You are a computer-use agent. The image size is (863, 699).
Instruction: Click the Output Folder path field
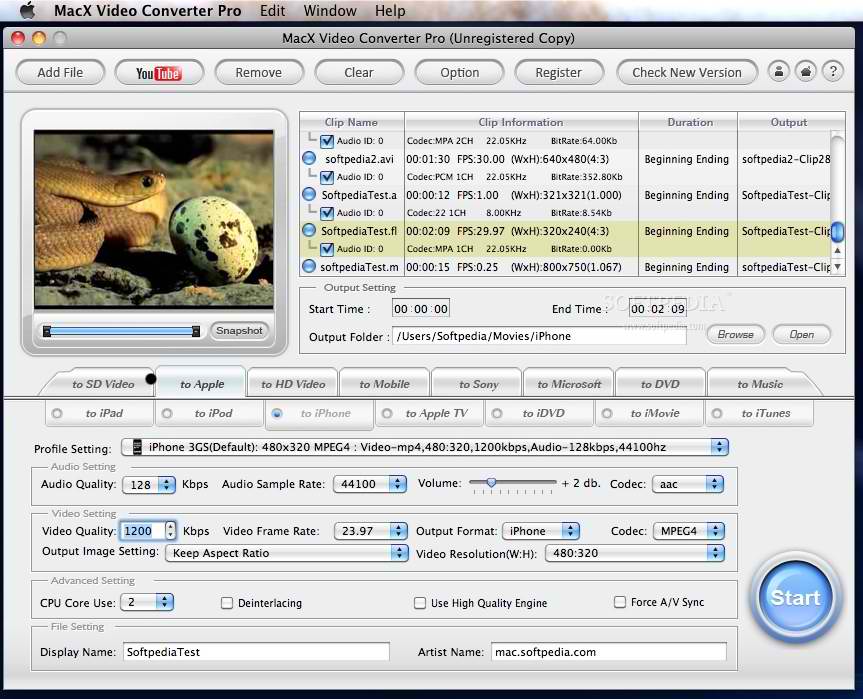pyautogui.click(x=539, y=336)
